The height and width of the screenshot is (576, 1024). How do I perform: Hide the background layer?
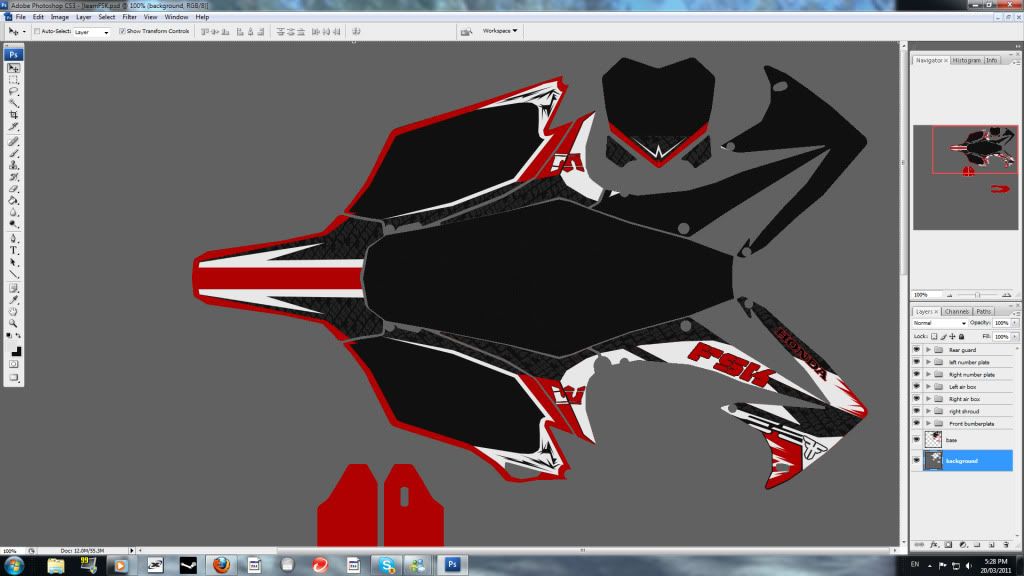click(916, 460)
